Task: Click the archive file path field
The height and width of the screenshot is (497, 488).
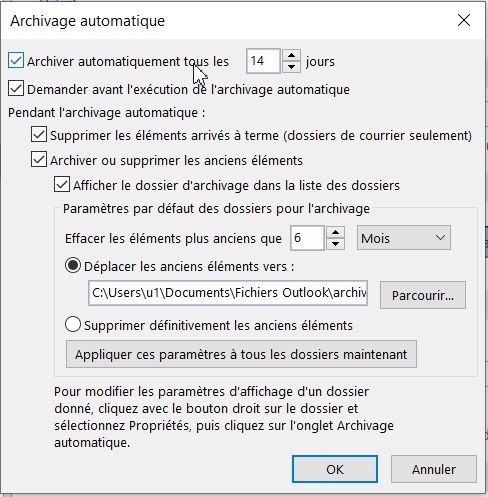Action: point(228,293)
